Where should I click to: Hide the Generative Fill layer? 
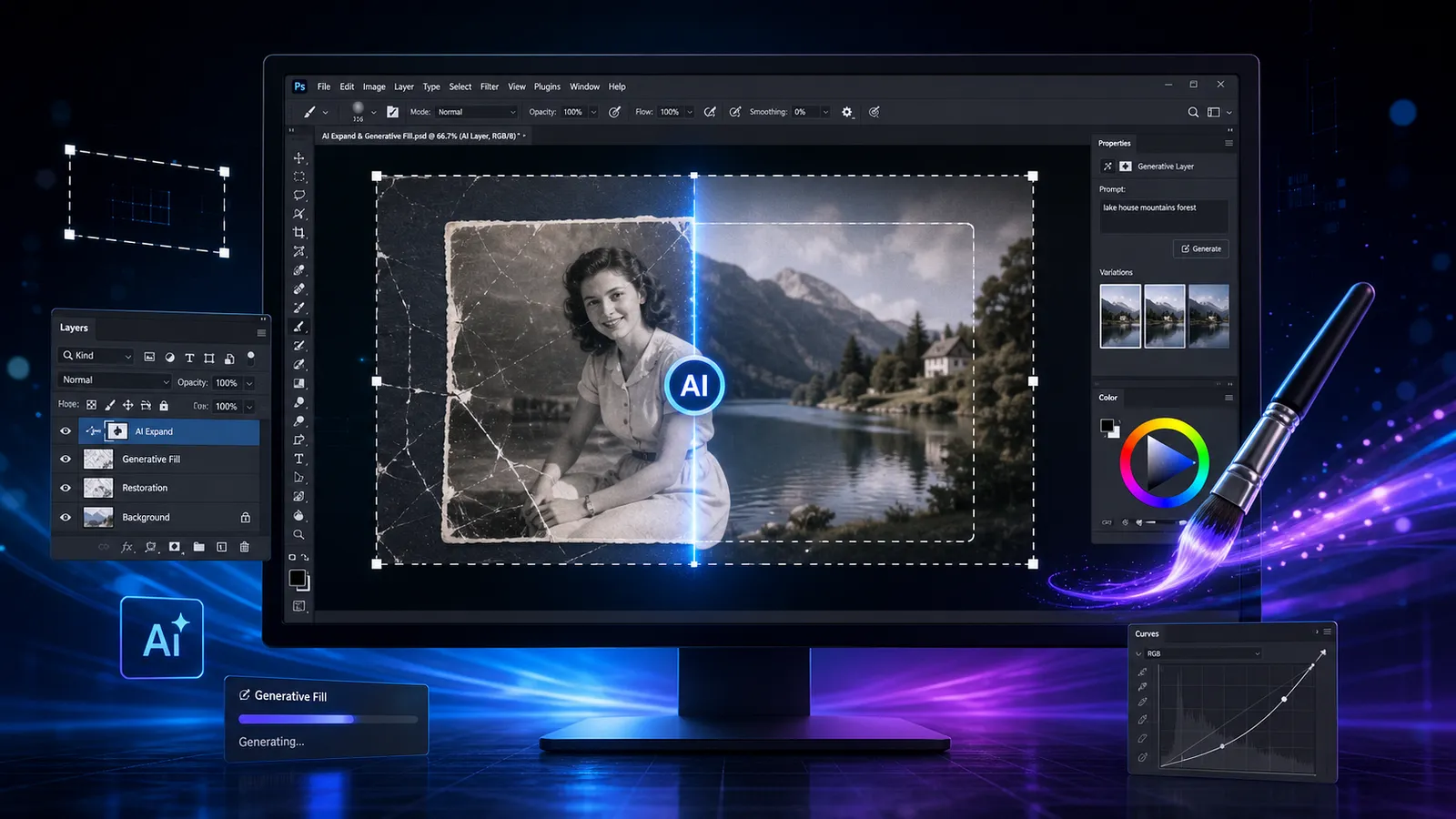66,460
